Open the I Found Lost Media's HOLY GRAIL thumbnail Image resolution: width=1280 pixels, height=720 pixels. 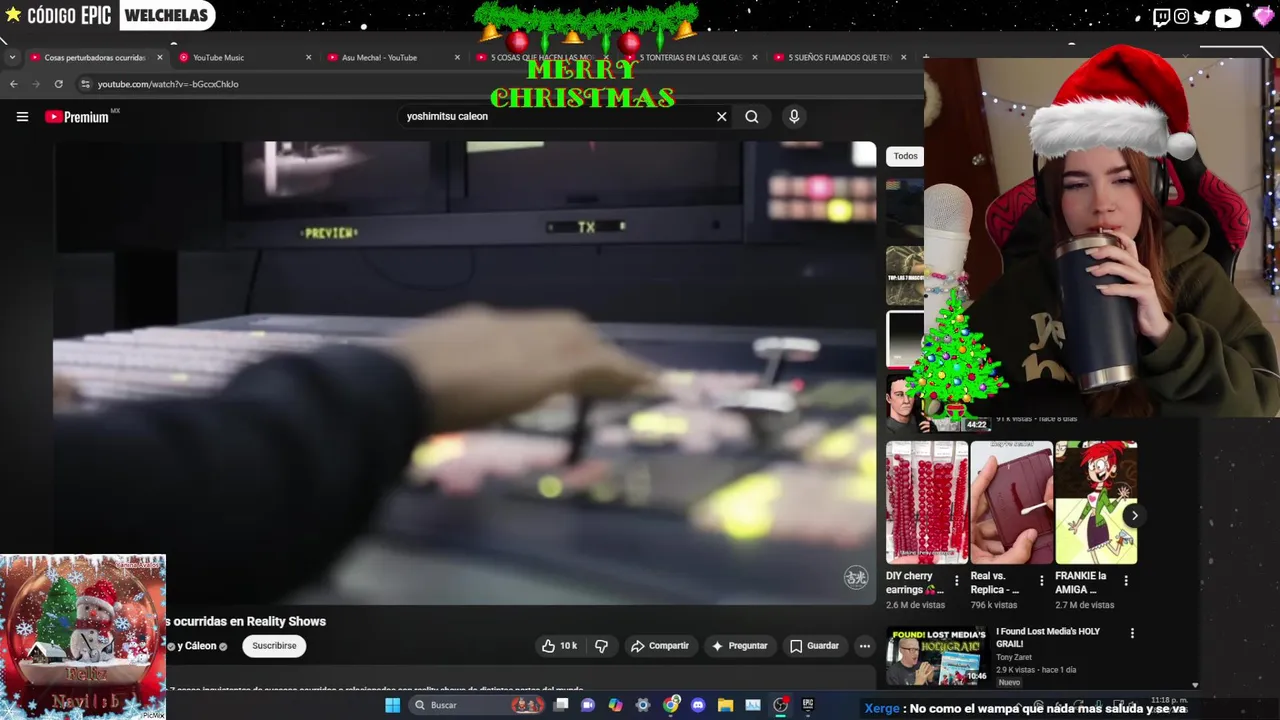[x=936, y=655]
